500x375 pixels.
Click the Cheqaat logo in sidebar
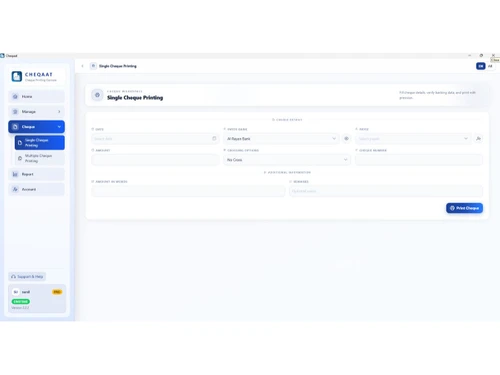point(17,76)
